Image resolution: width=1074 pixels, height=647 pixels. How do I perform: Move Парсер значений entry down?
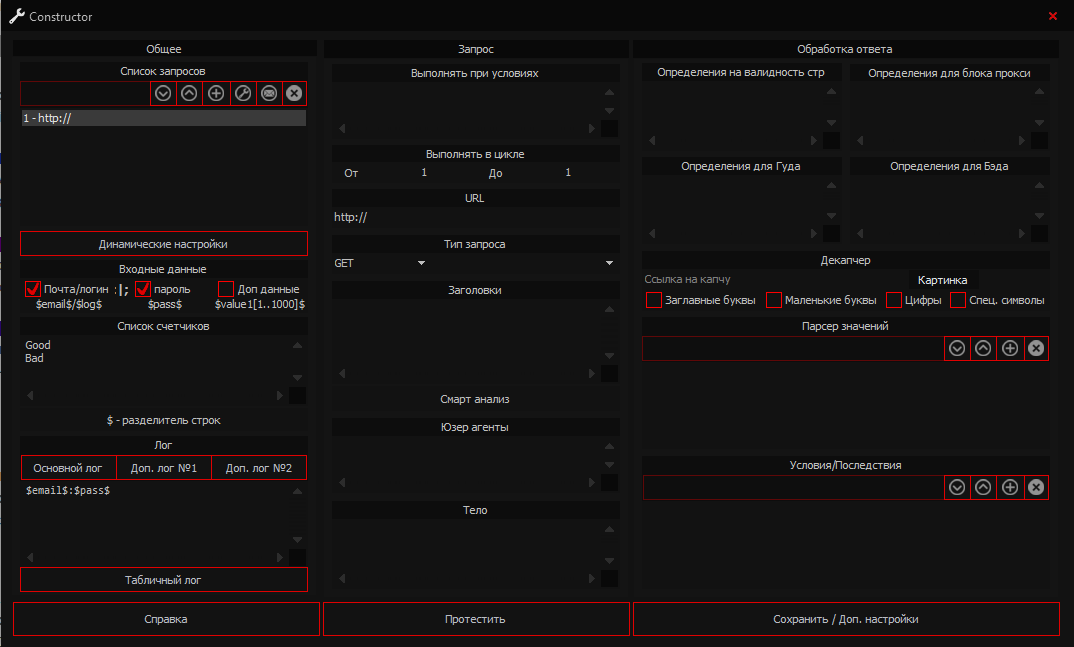pos(957,348)
